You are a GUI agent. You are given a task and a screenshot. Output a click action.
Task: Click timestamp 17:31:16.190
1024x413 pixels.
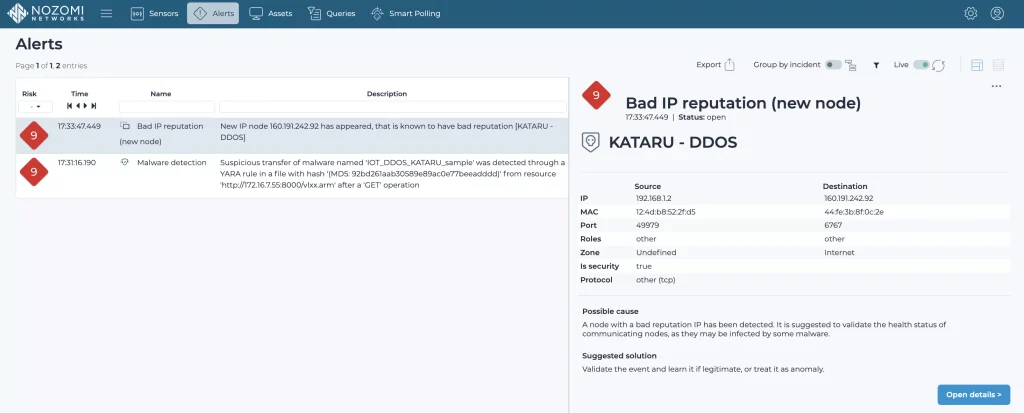pyautogui.click(x=76, y=162)
